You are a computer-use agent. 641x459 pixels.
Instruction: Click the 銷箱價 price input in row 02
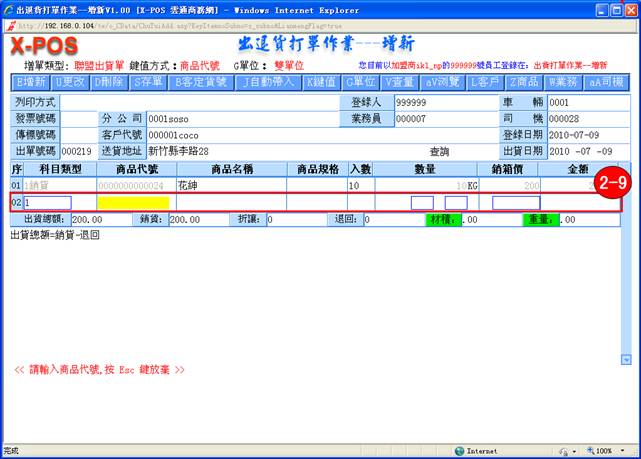point(516,203)
